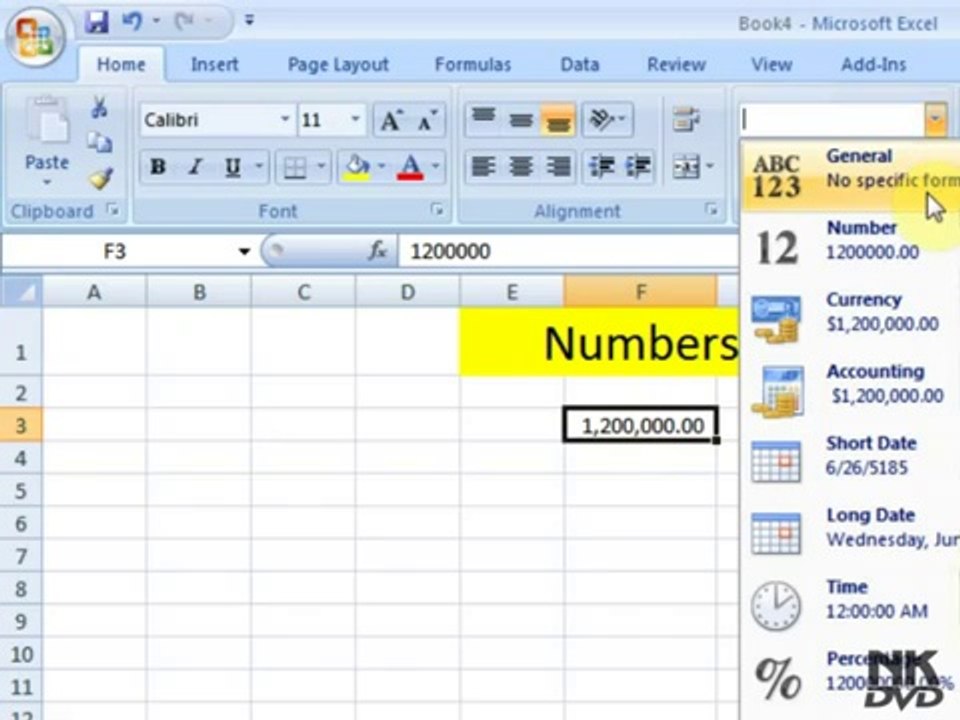Viewport: 960px width, 720px height.
Task: Open font color palette dropdown arrow
Action: click(435, 166)
